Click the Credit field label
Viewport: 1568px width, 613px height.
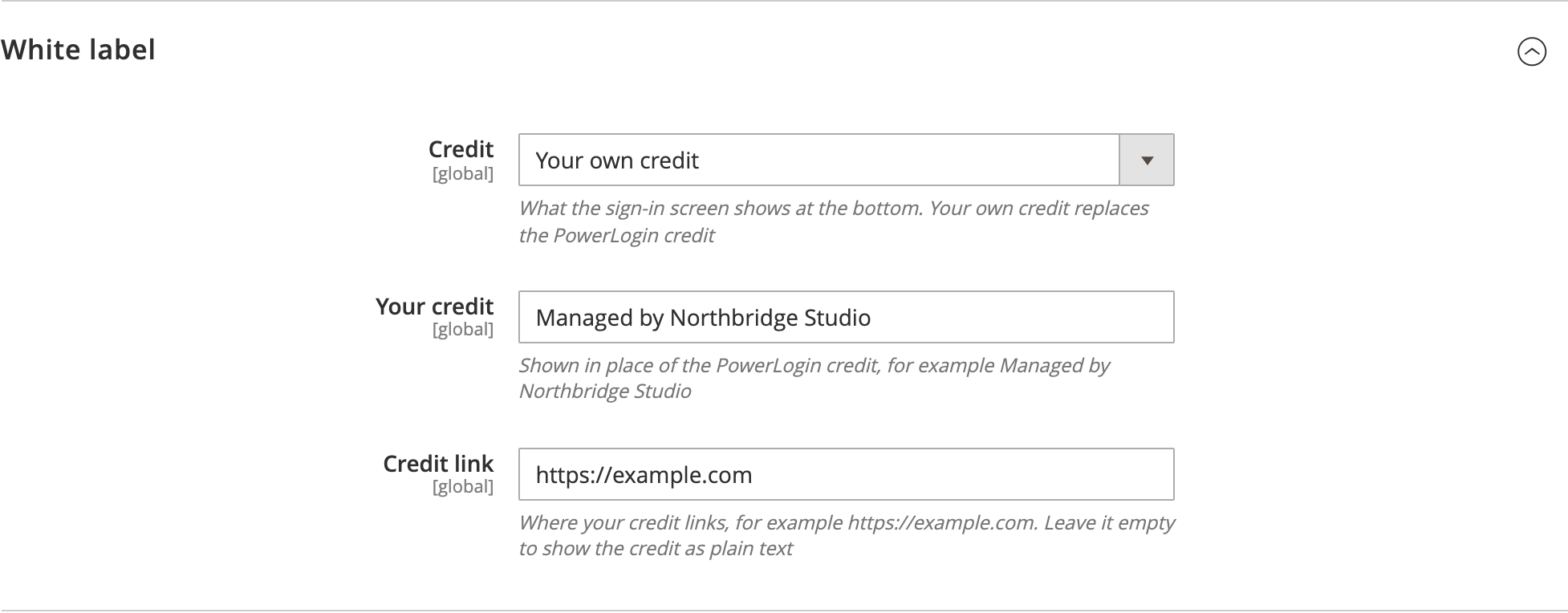461,149
